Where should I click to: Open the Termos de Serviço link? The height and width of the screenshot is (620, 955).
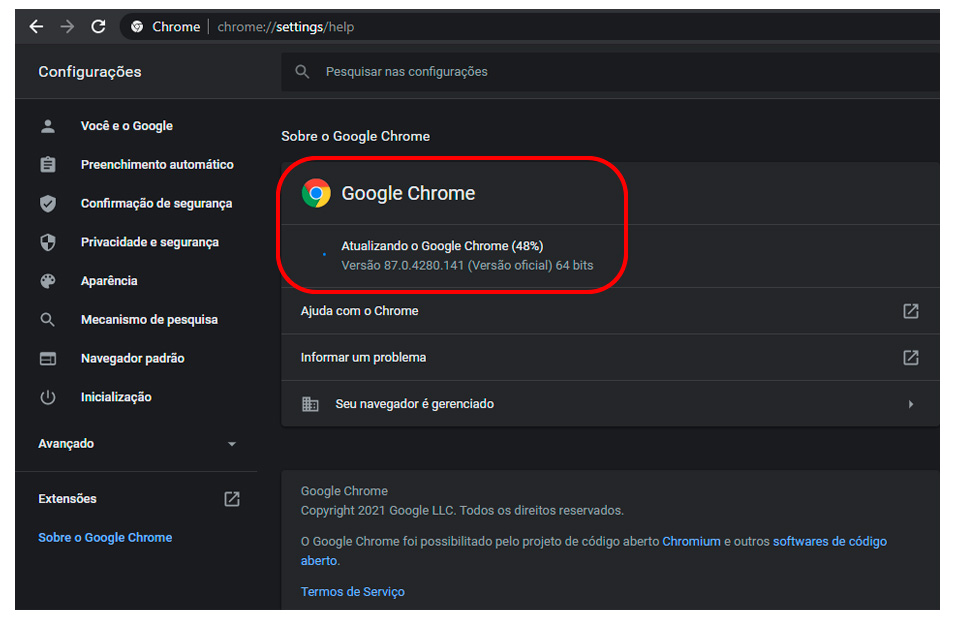coord(352,592)
